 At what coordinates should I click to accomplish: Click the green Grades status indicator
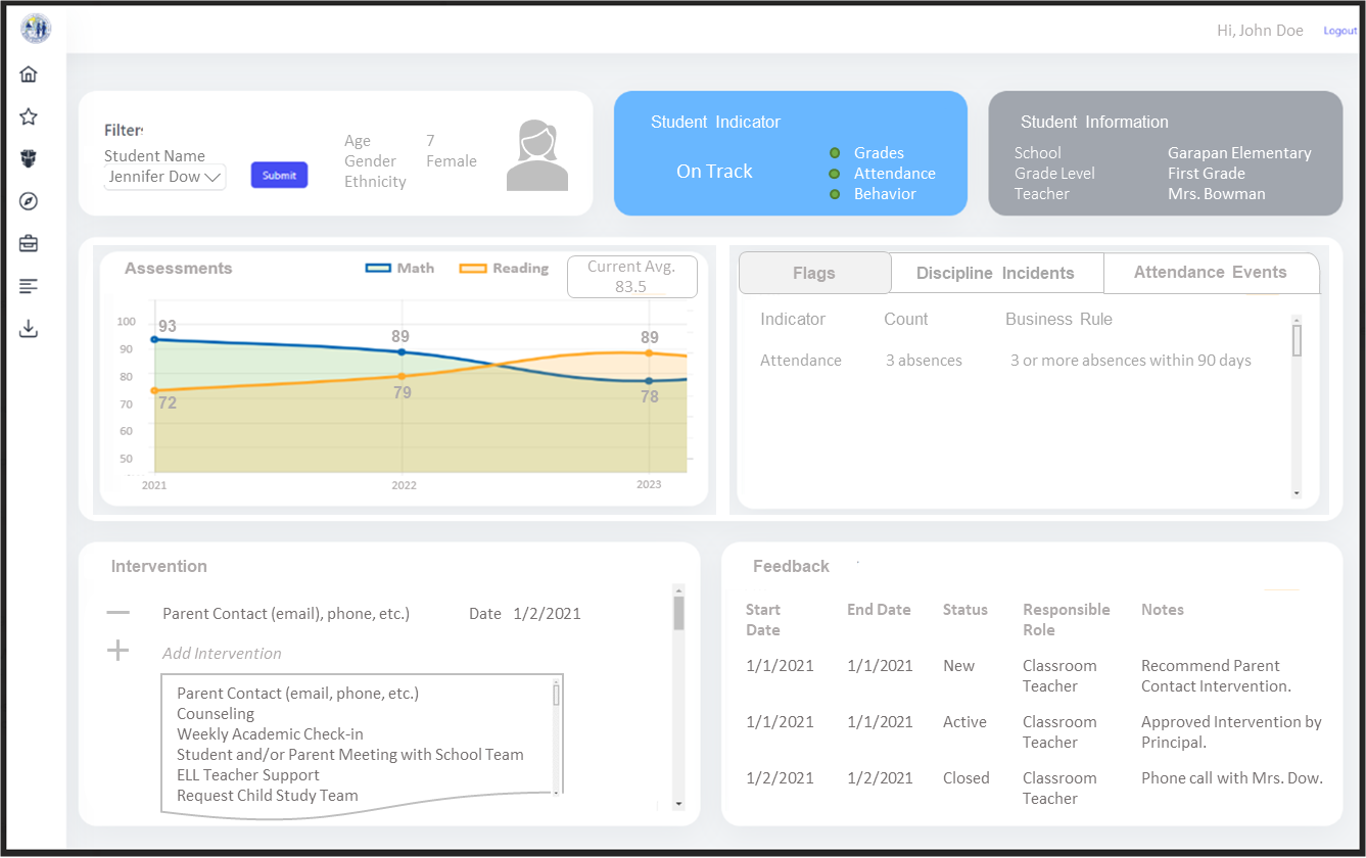(835, 153)
